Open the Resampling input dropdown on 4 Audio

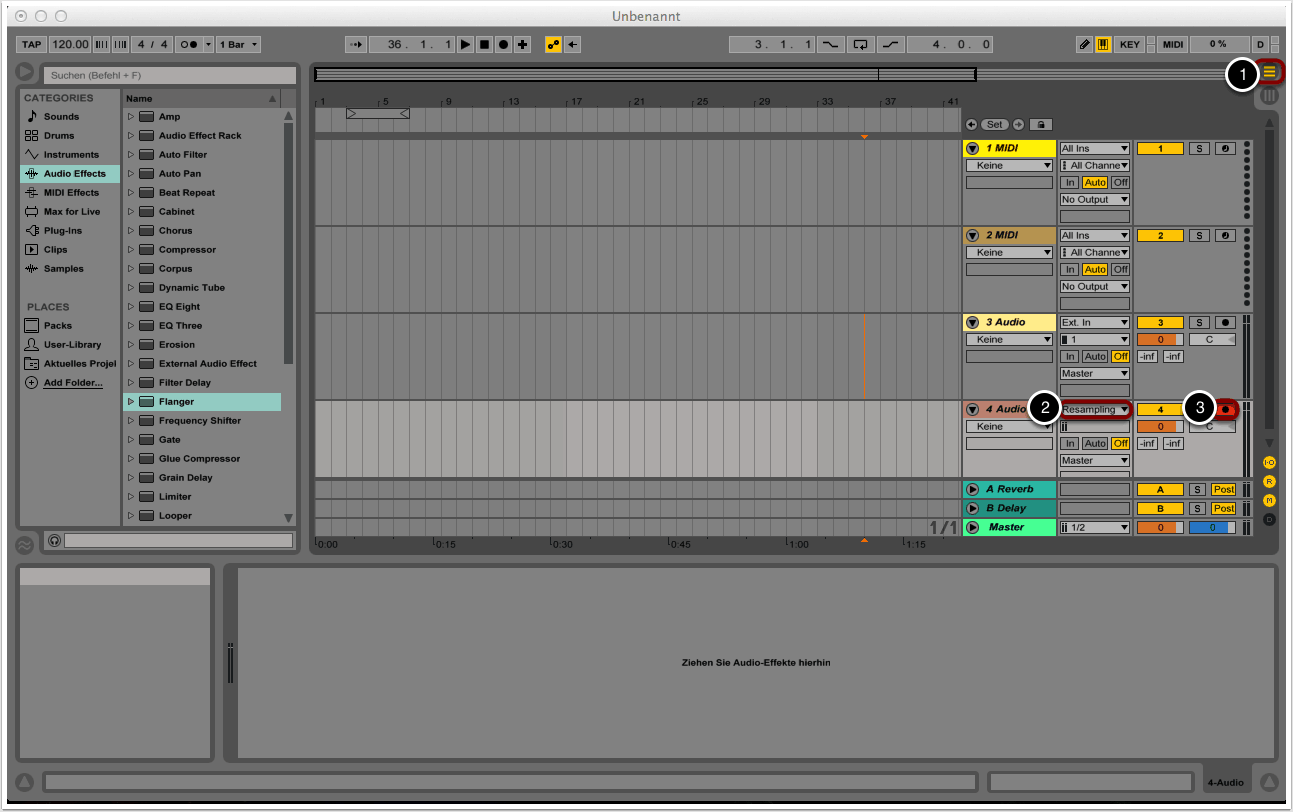(1095, 409)
